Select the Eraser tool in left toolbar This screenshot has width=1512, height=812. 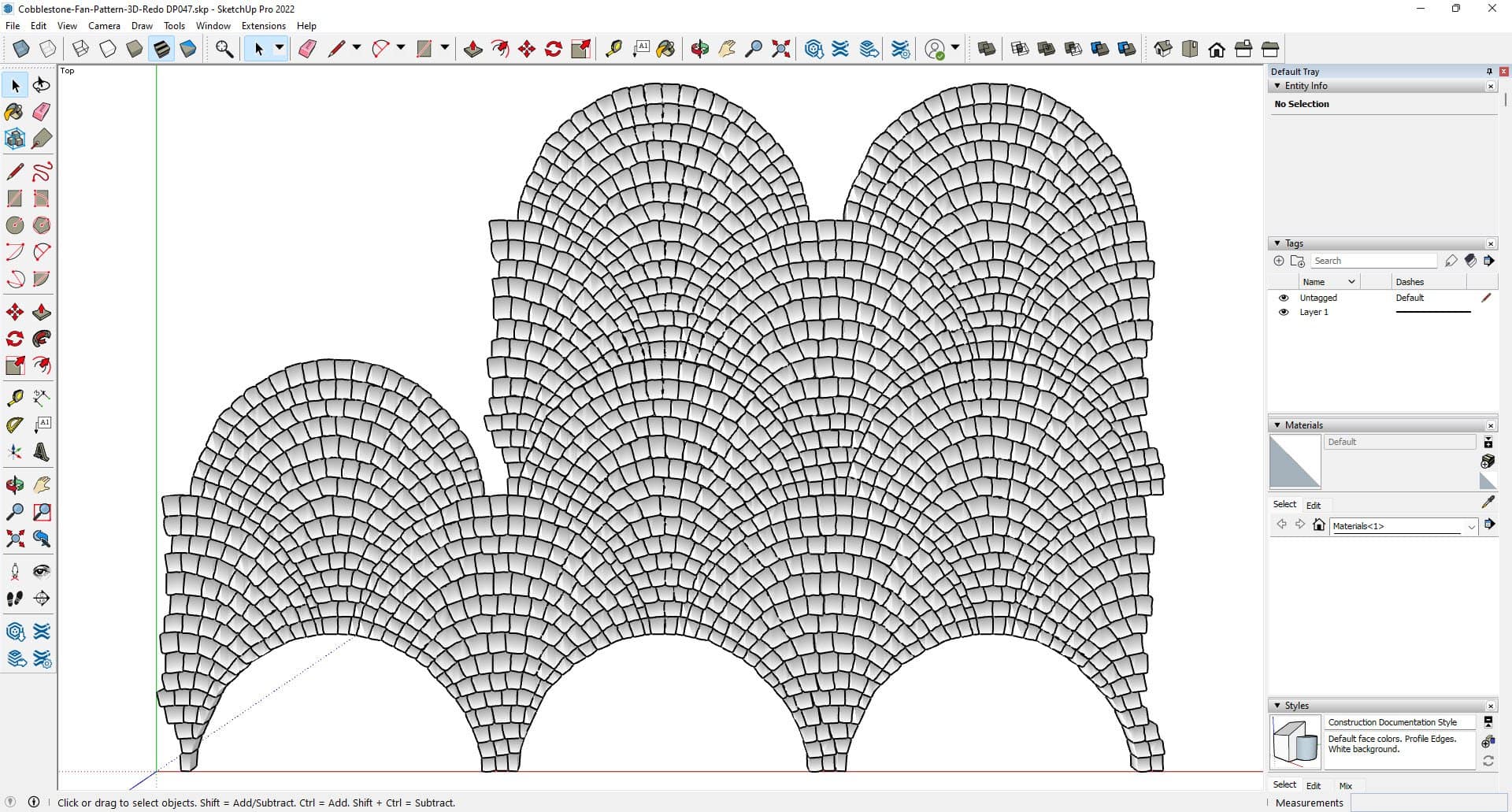(42, 112)
